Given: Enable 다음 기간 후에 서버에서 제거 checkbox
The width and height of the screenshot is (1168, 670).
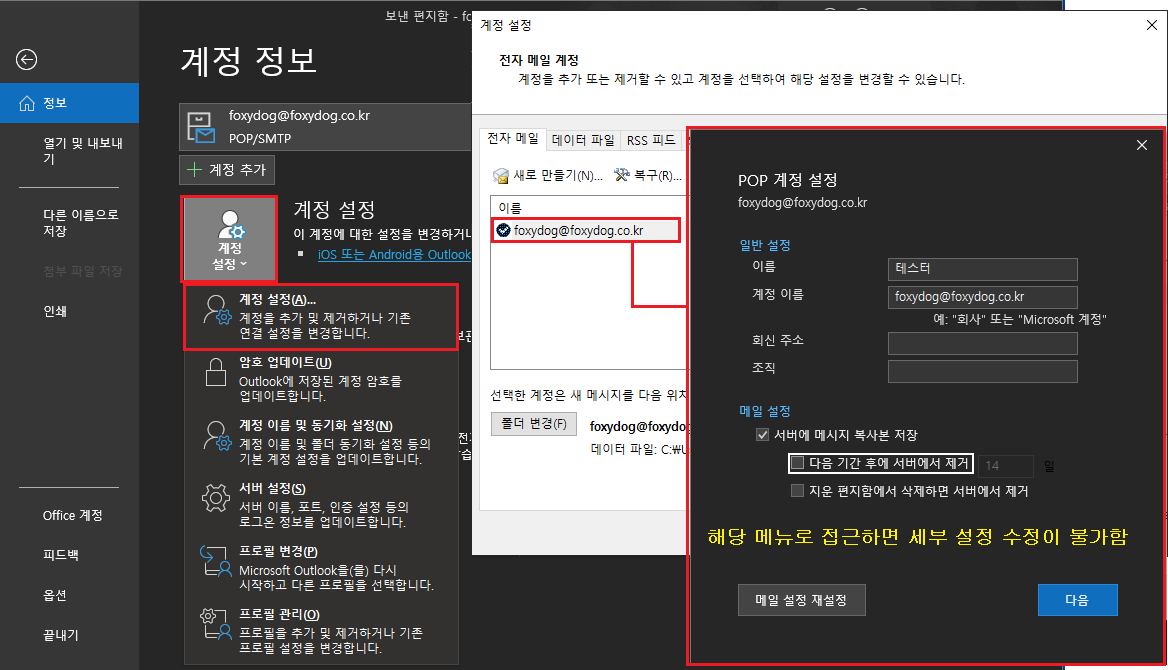Looking at the screenshot, I should click(797, 463).
